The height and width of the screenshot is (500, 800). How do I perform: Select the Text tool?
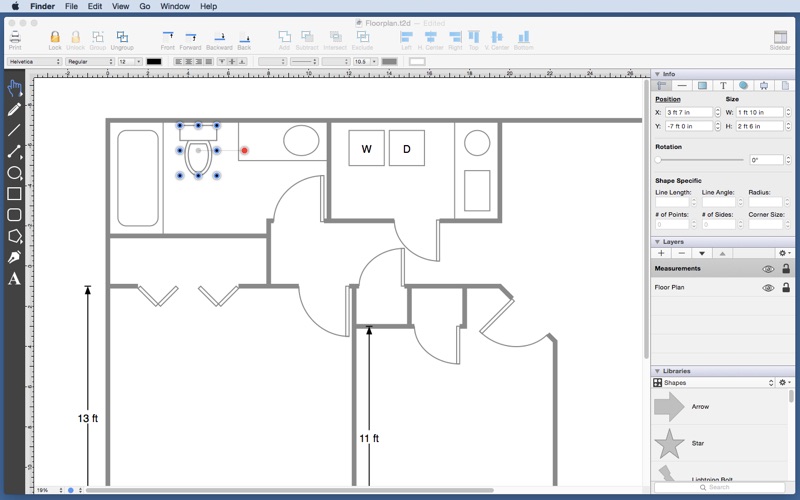pyautogui.click(x=14, y=279)
